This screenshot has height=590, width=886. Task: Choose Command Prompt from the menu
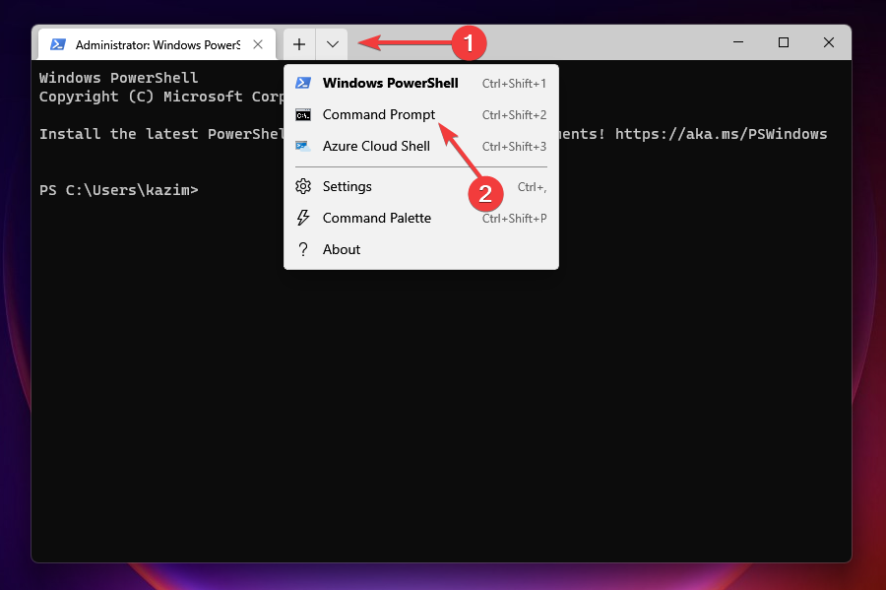(421, 115)
